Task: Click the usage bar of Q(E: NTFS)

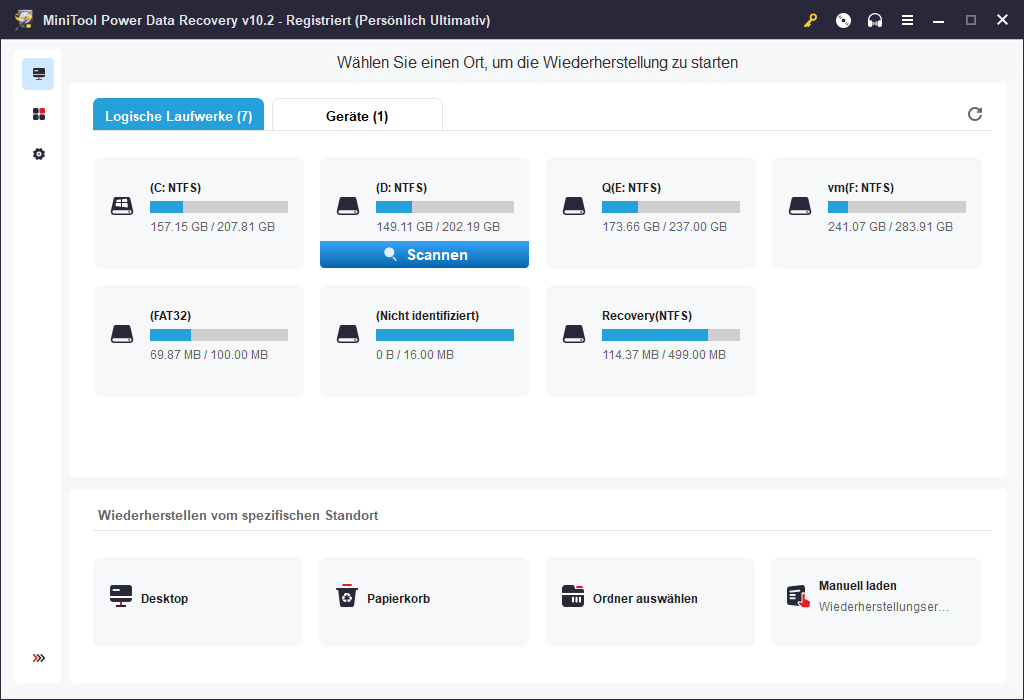Action: coord(671,207)
